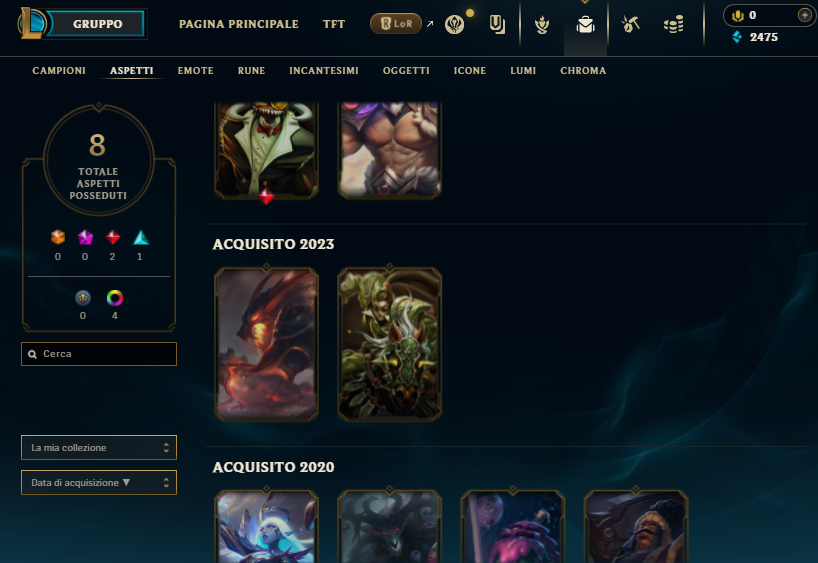This screenshot has height=563, width=818.
Task: Click the rainbow chroma count circle
Action: [115, 298]
